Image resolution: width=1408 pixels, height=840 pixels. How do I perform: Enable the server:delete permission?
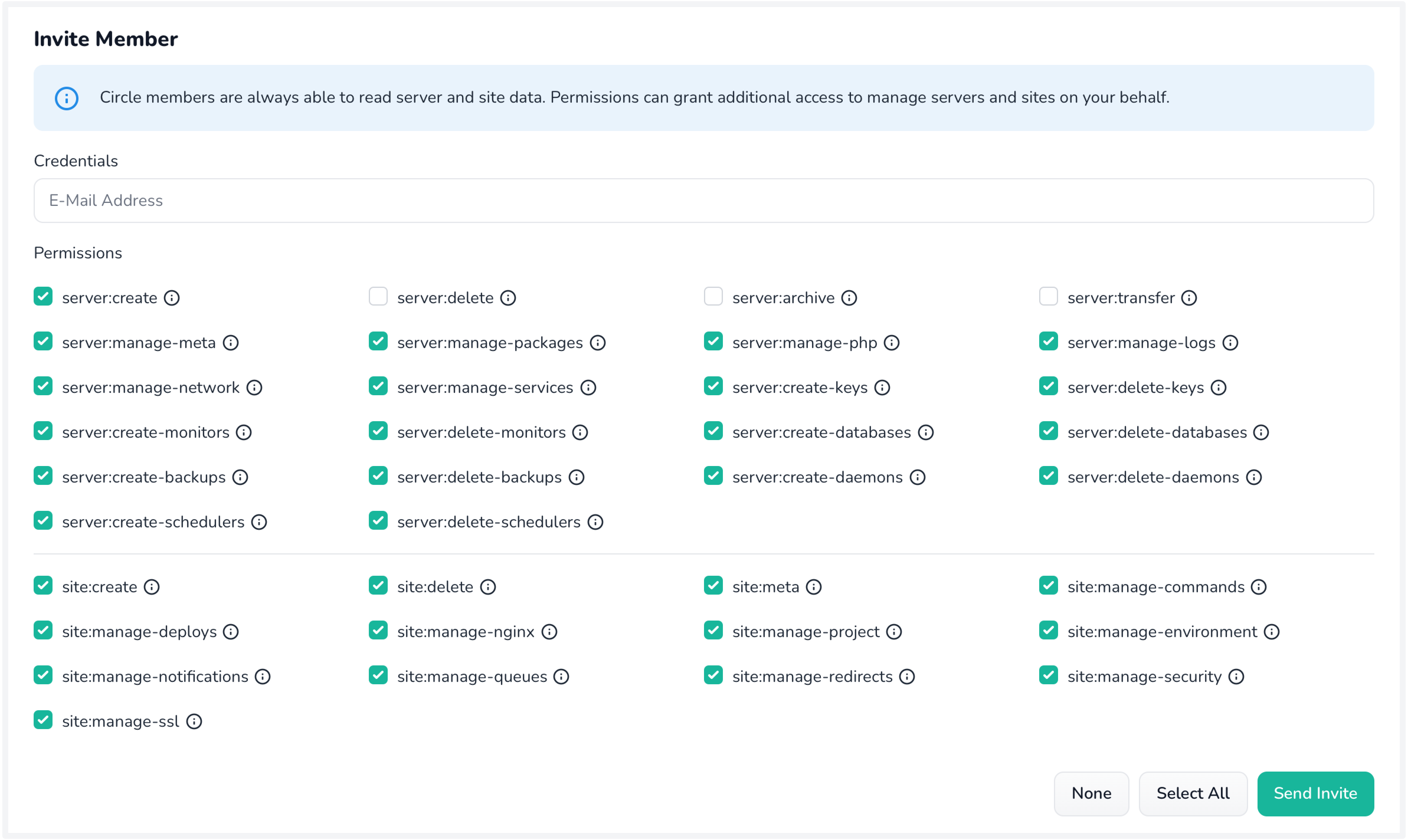pos(378,296)
